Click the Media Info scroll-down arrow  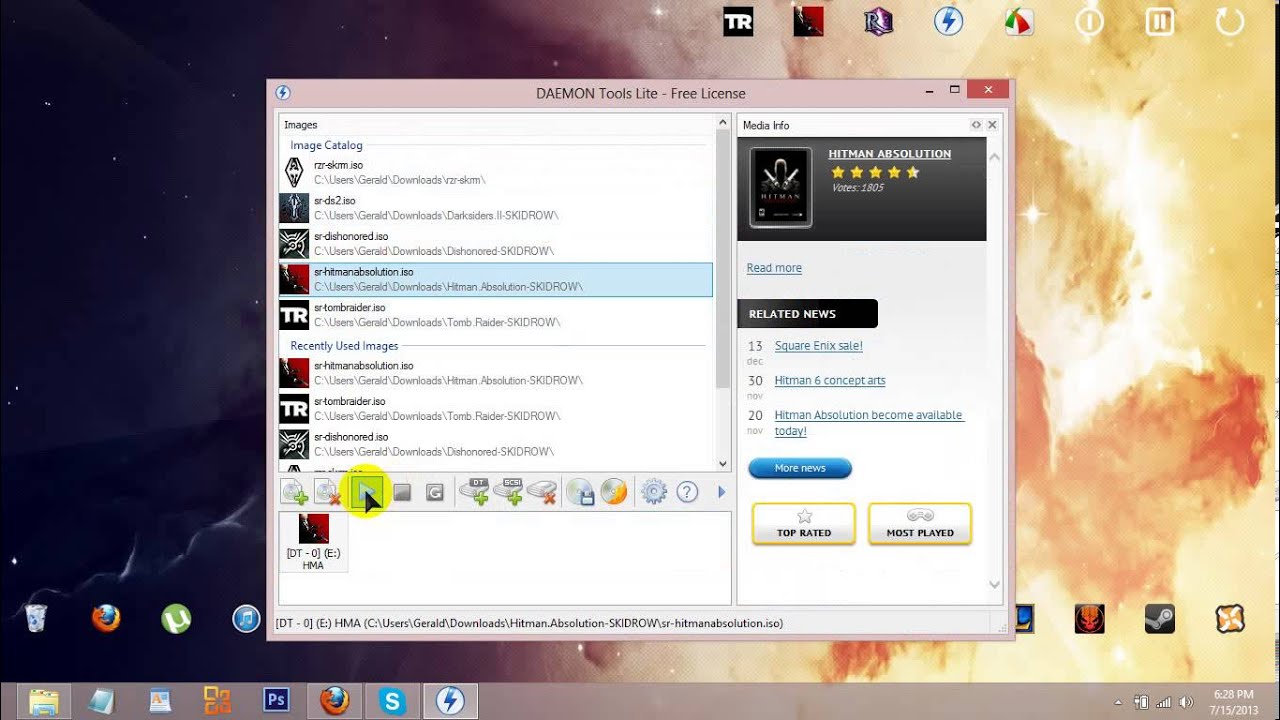[x=994, y=584]
